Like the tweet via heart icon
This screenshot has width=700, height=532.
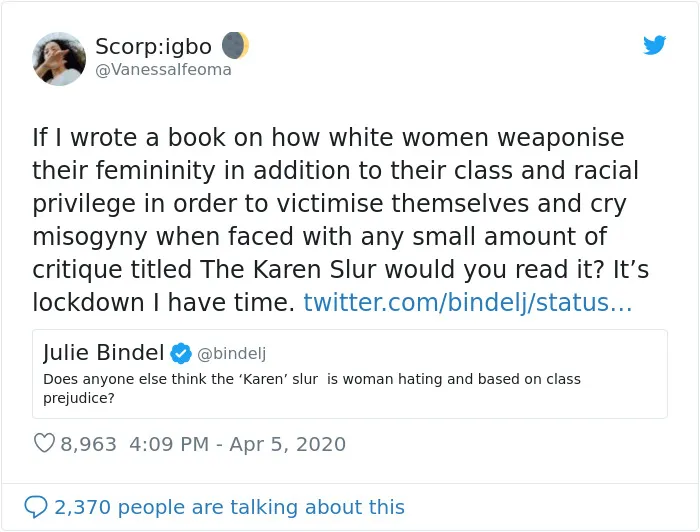tap(44, 443)
